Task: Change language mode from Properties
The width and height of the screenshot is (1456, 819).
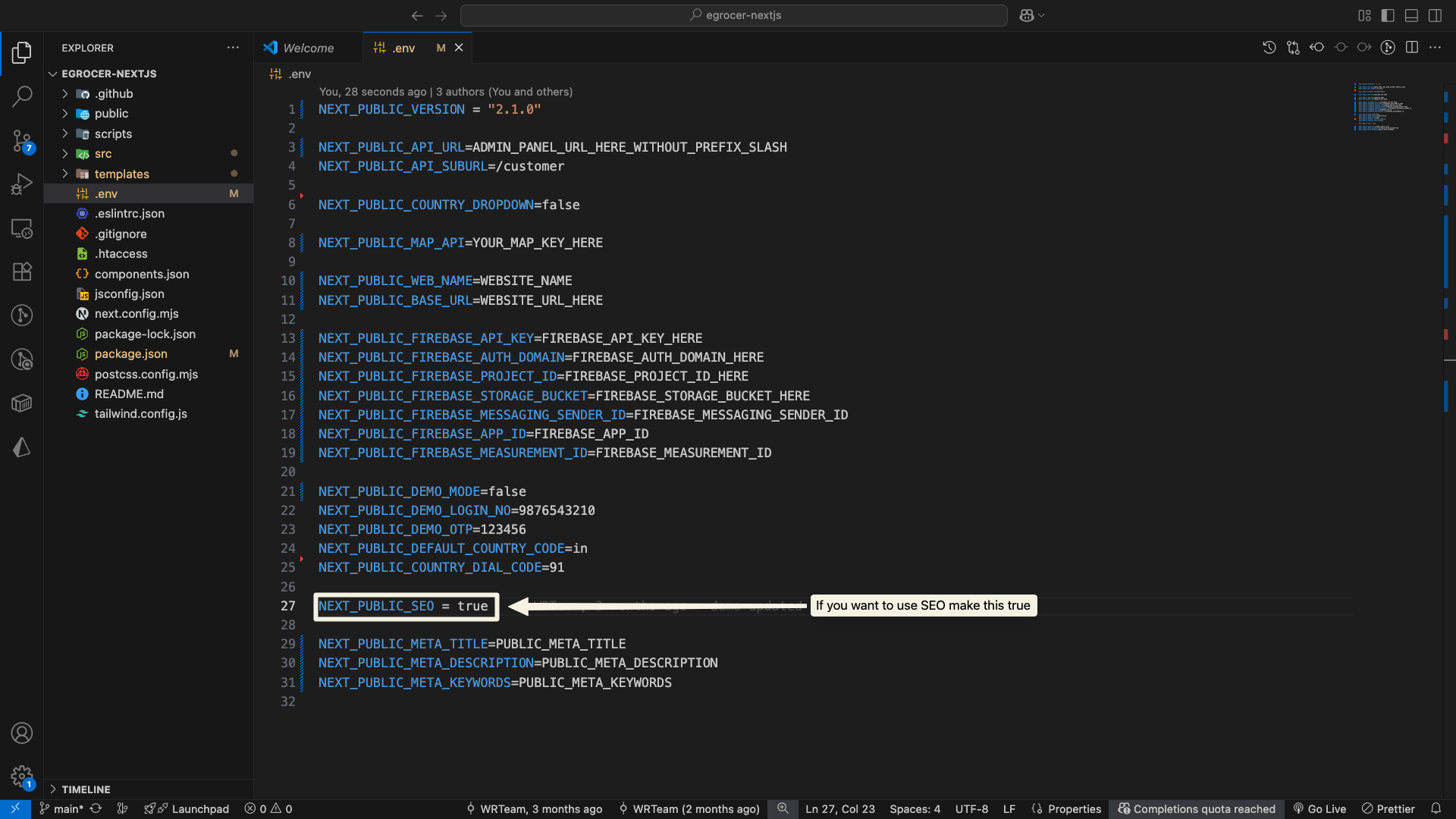Action: 1066,809
